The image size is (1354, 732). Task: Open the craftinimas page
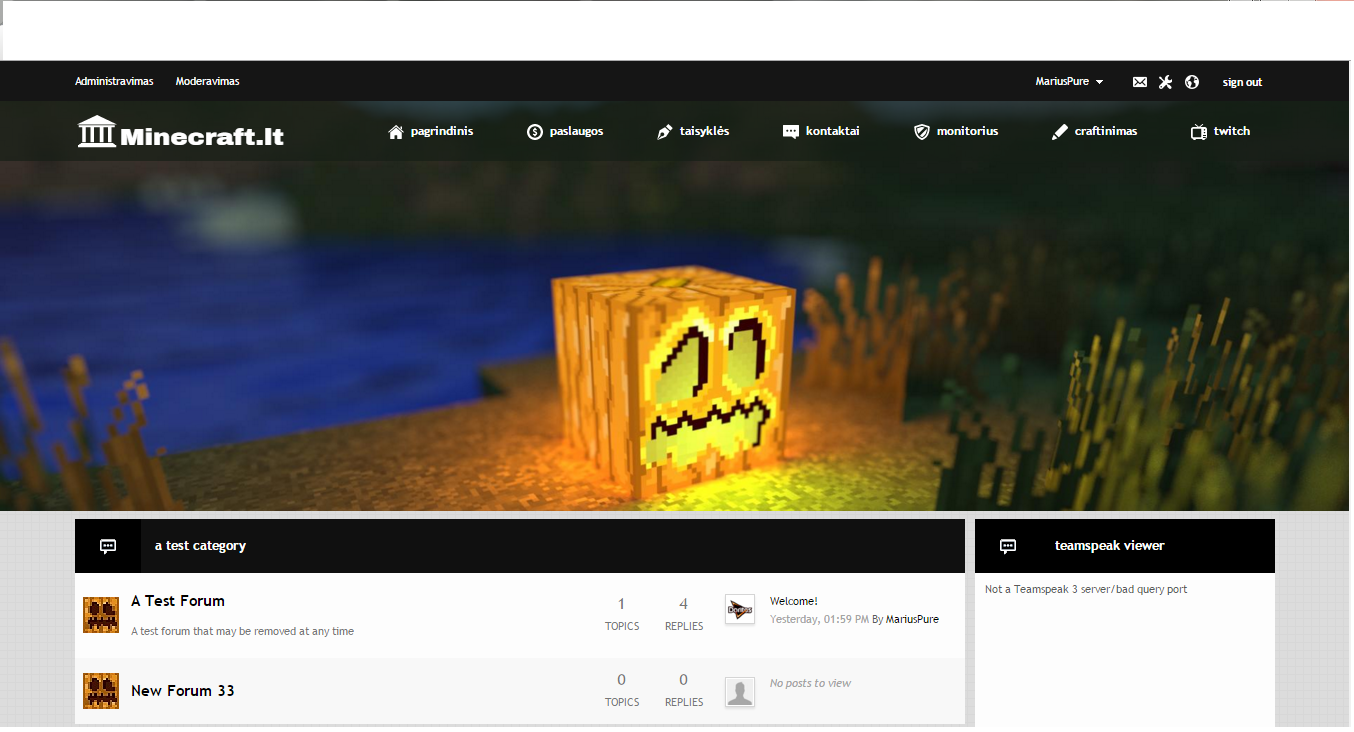click(x=1105, y=131)
